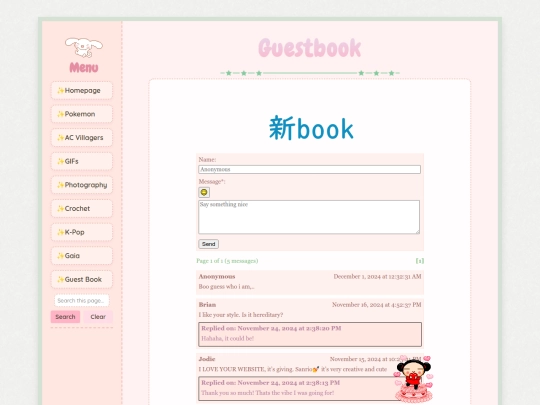Click timestamp November 16, 2024 at 4:52:37 PM
540x405 pixels.
tap(376, 305)
